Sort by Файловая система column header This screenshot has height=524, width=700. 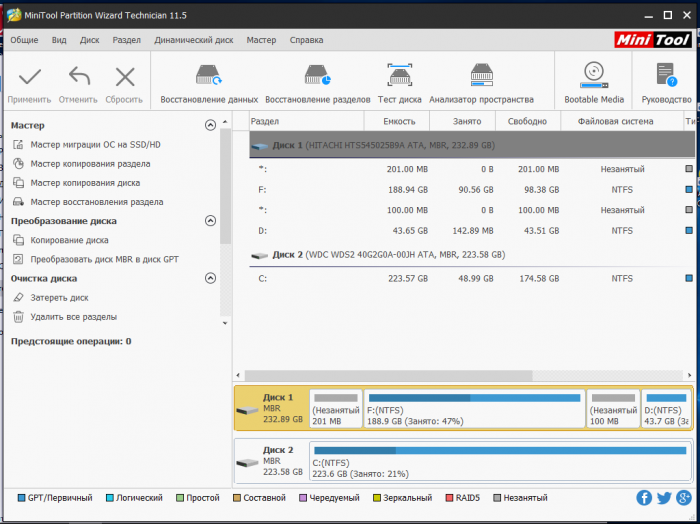pos(608,121)
